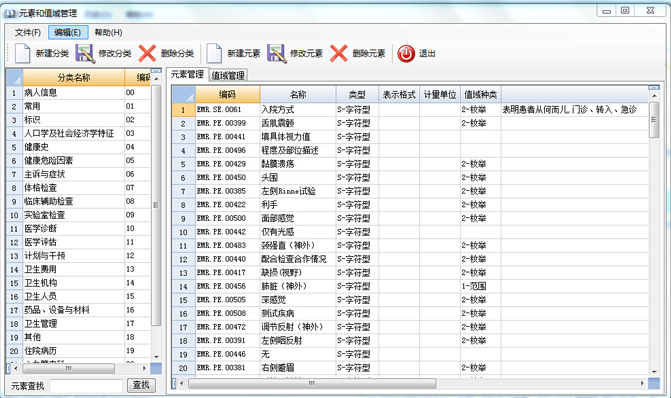Viewport: 671px width, 398px height.
Task: Click the 删除分类 red X icon
Action: click(x=147, y=53)
